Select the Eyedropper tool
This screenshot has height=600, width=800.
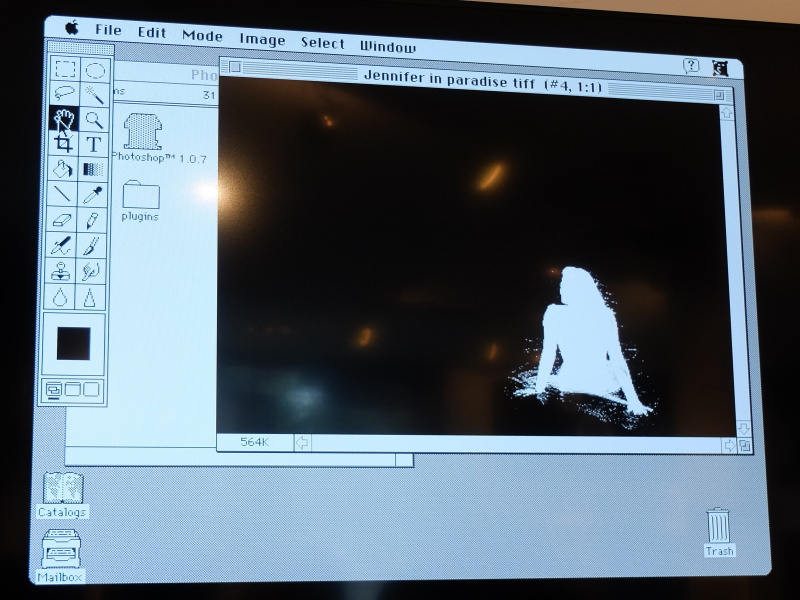tap(92, 194)
